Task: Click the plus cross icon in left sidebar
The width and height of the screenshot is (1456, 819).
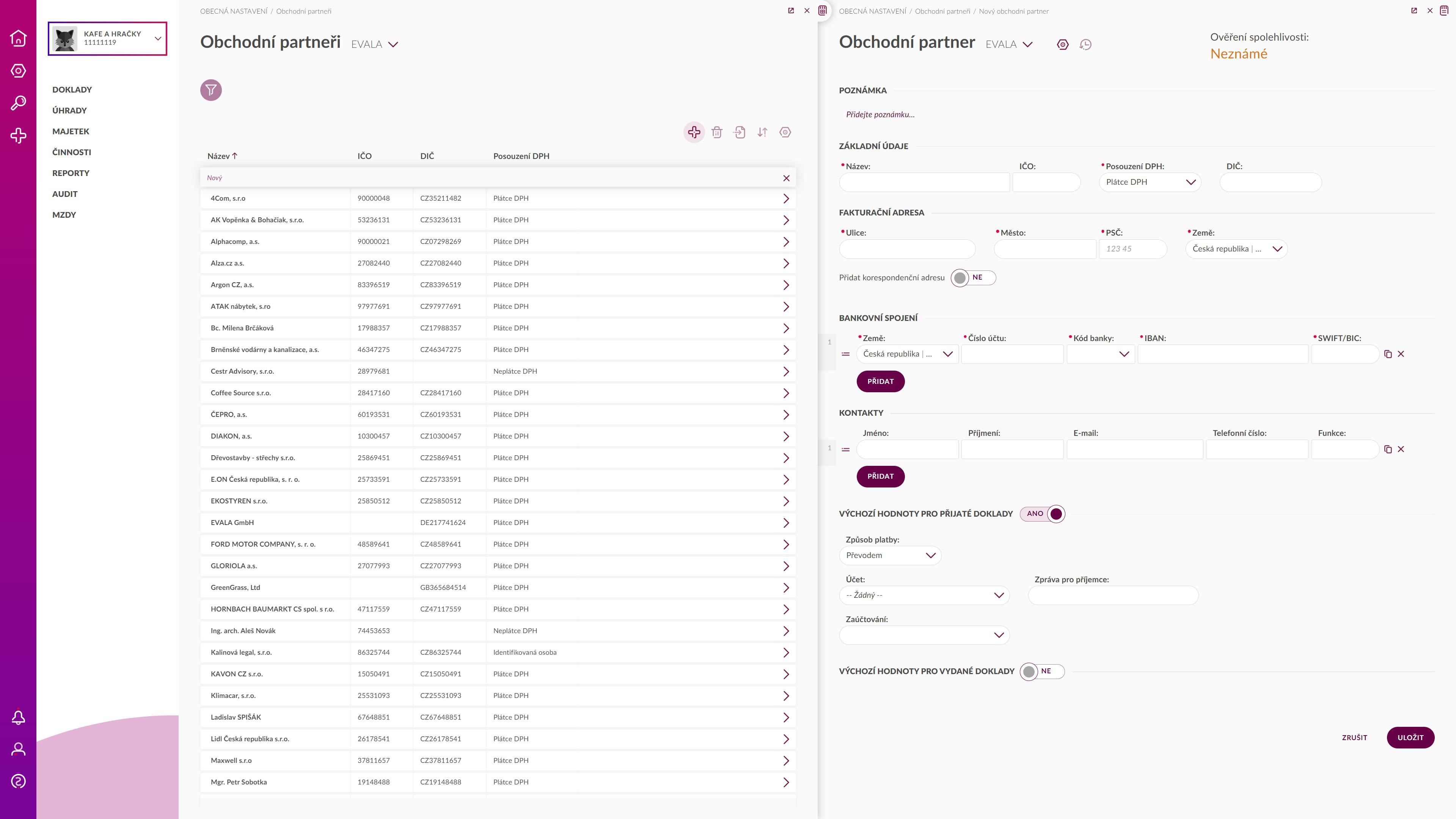Action: click(18, 136)
